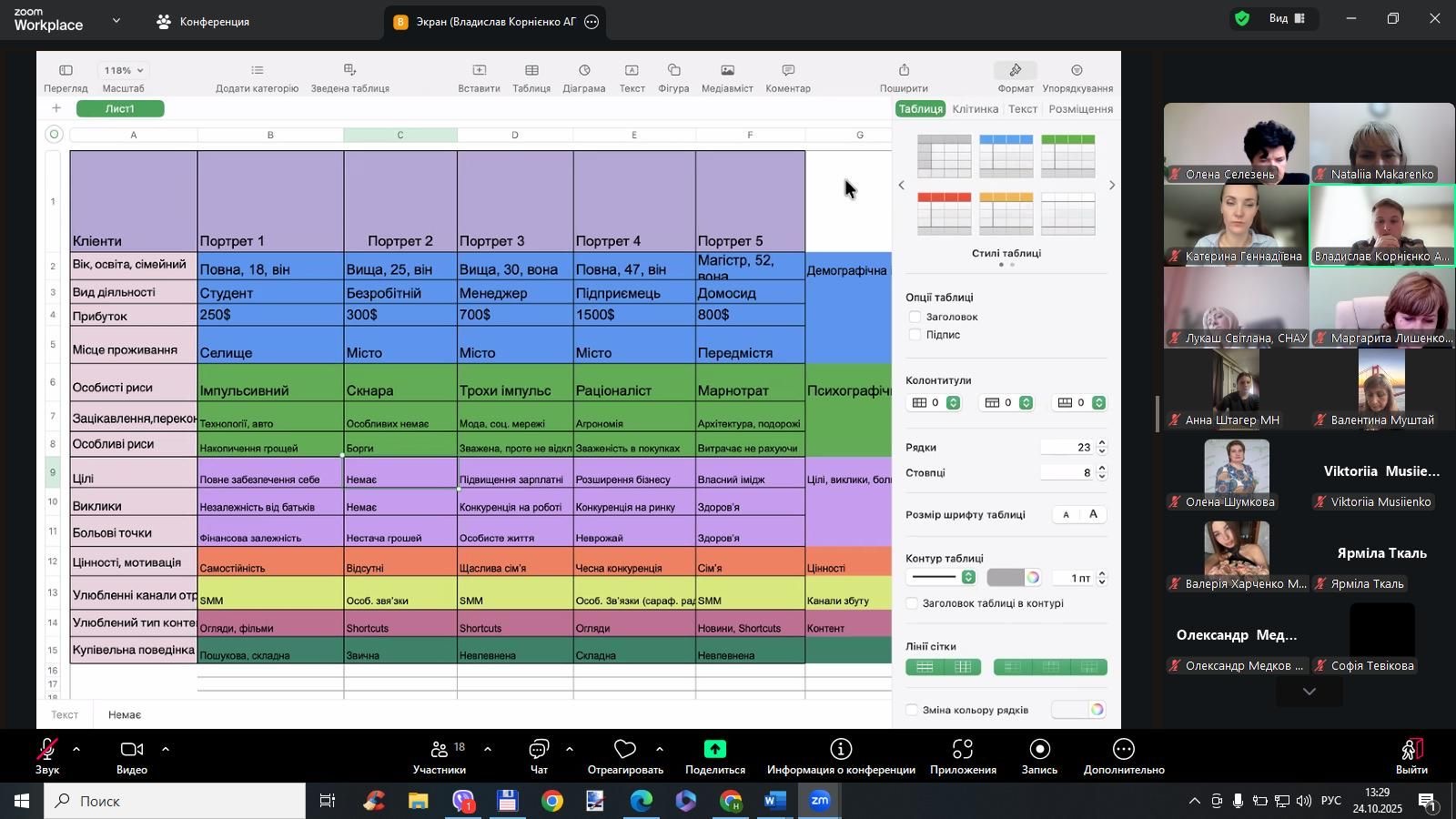1456x819 pixels.
Task: Enable the Заголовок table option checkbox
Action: (x=915, y=317)
